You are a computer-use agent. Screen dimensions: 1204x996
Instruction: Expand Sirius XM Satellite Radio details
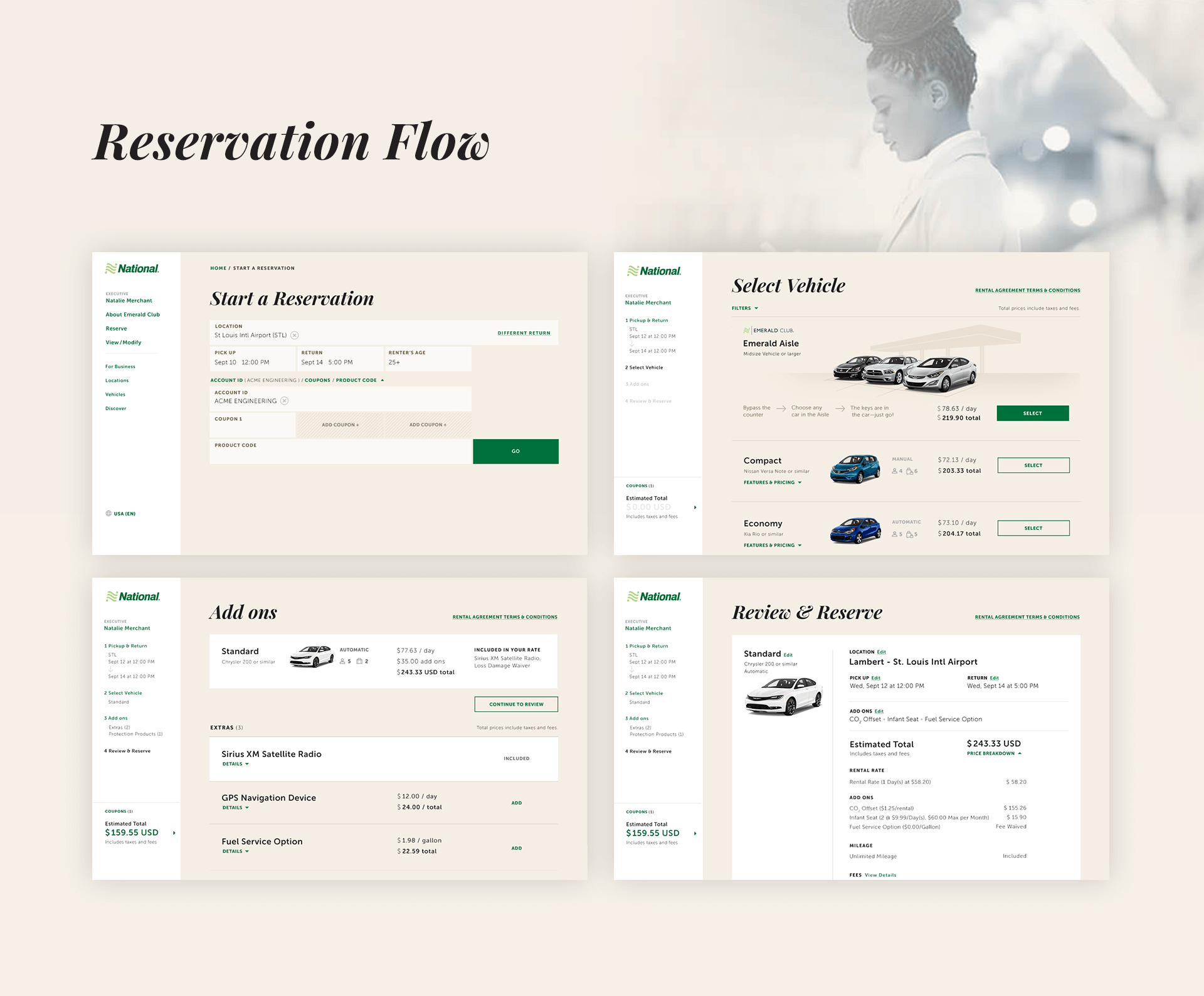(235, 765)
